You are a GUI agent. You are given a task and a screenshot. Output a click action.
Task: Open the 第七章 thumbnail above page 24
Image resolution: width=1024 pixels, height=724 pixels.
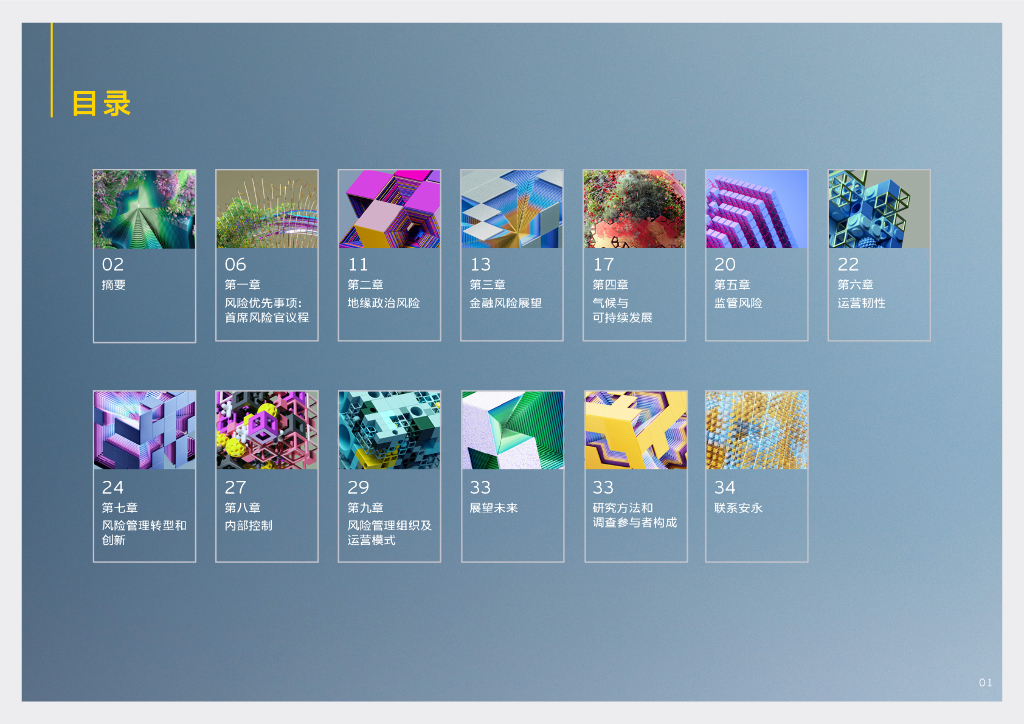pyautogui.click(x=144, y=430)
